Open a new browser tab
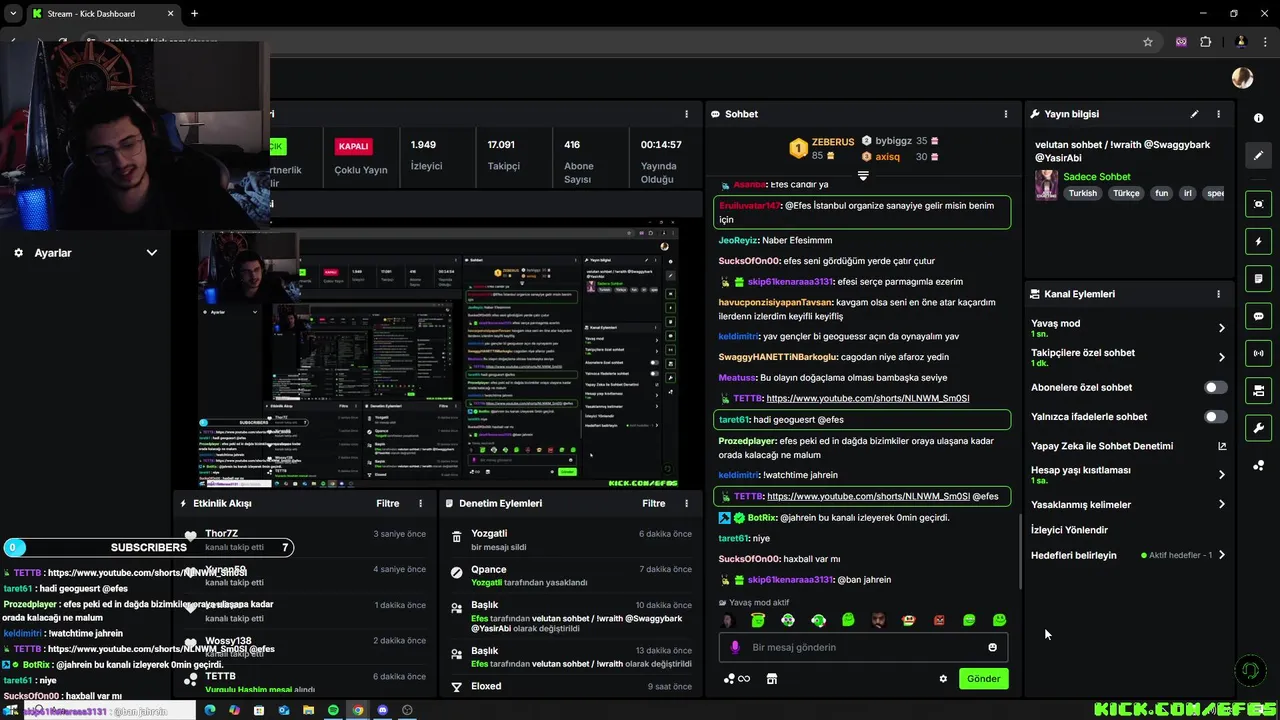 tap(194, 14)
